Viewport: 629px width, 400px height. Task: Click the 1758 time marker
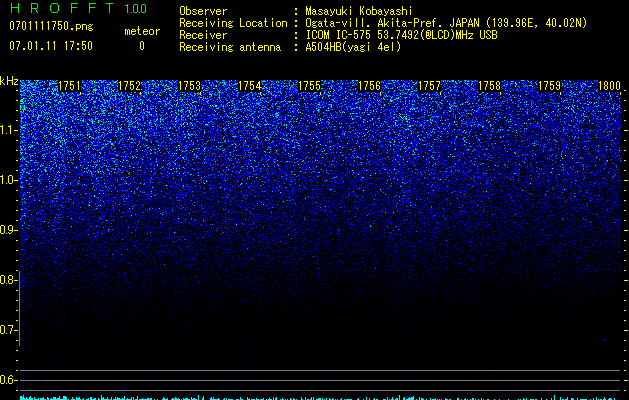(489, 86)
